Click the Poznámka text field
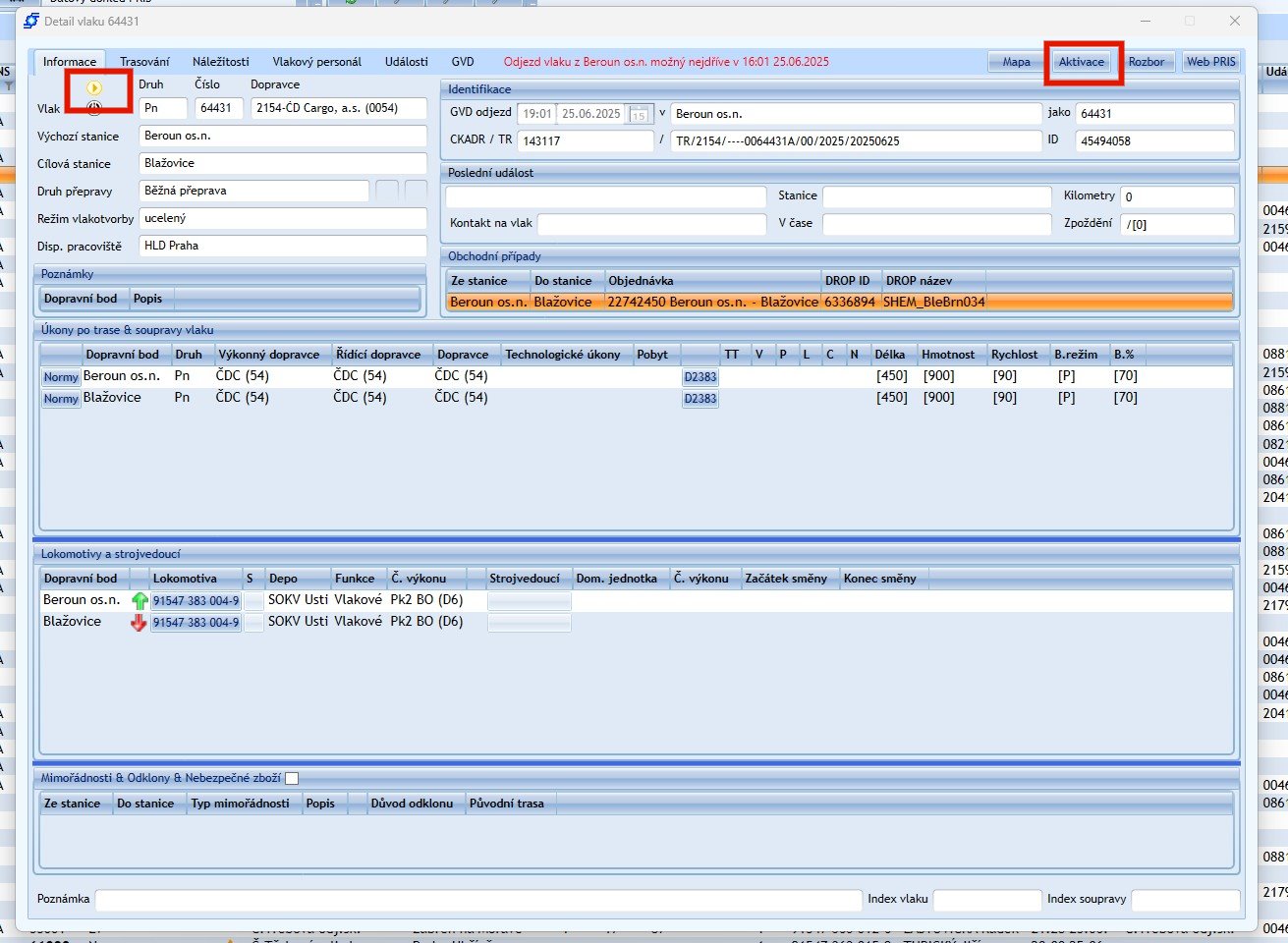Viewport: 1288px width, 943px height. tap(477, 900)
